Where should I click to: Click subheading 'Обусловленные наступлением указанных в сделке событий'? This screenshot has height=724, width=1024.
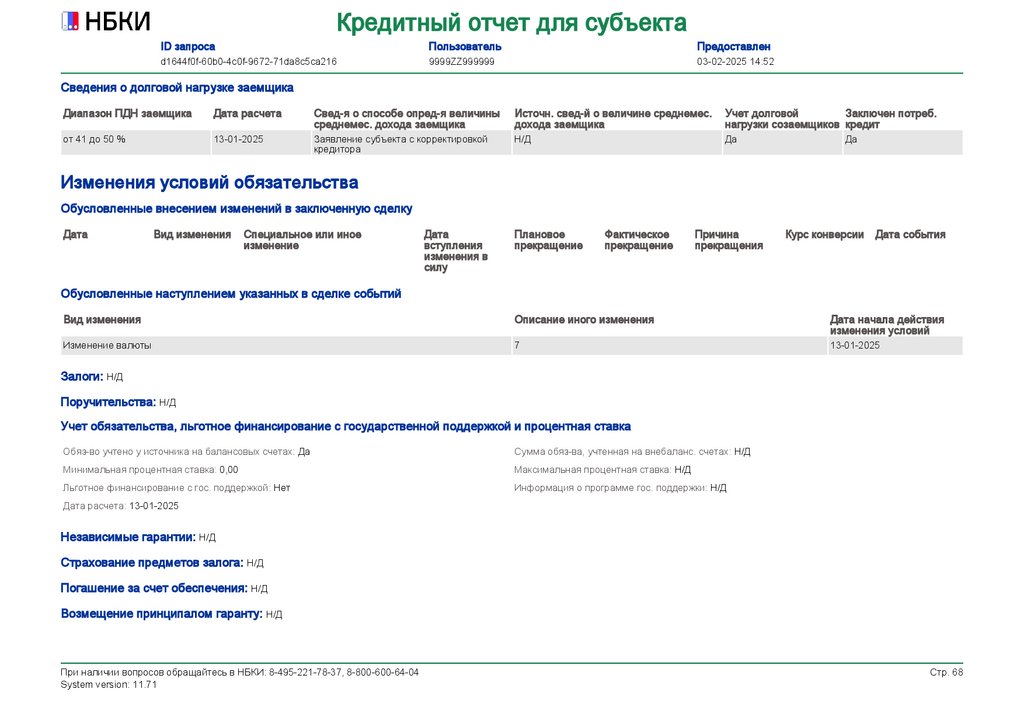click(231, 294)
